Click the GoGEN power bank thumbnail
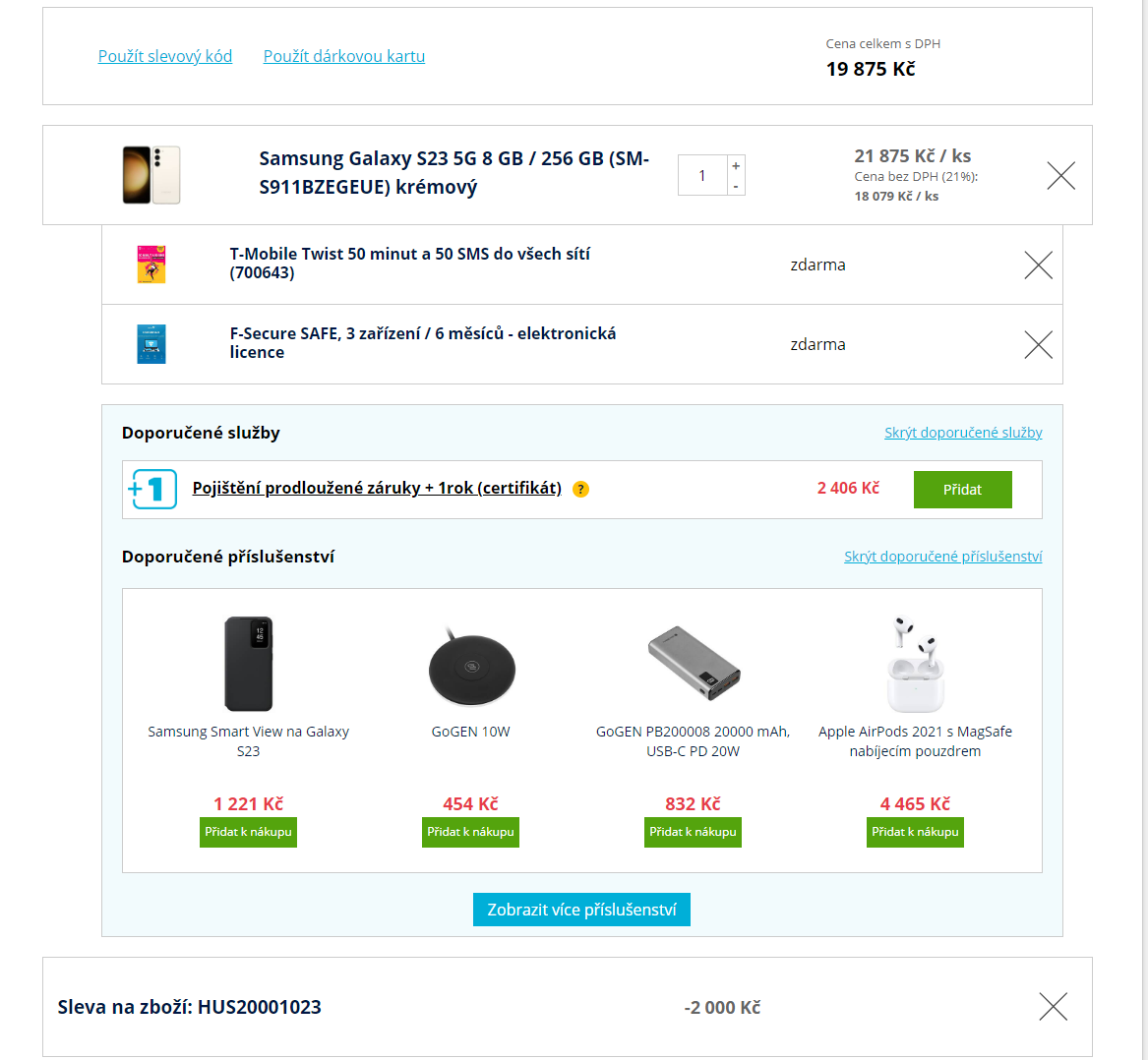The image size is (1148, 1060). (694, 664)
